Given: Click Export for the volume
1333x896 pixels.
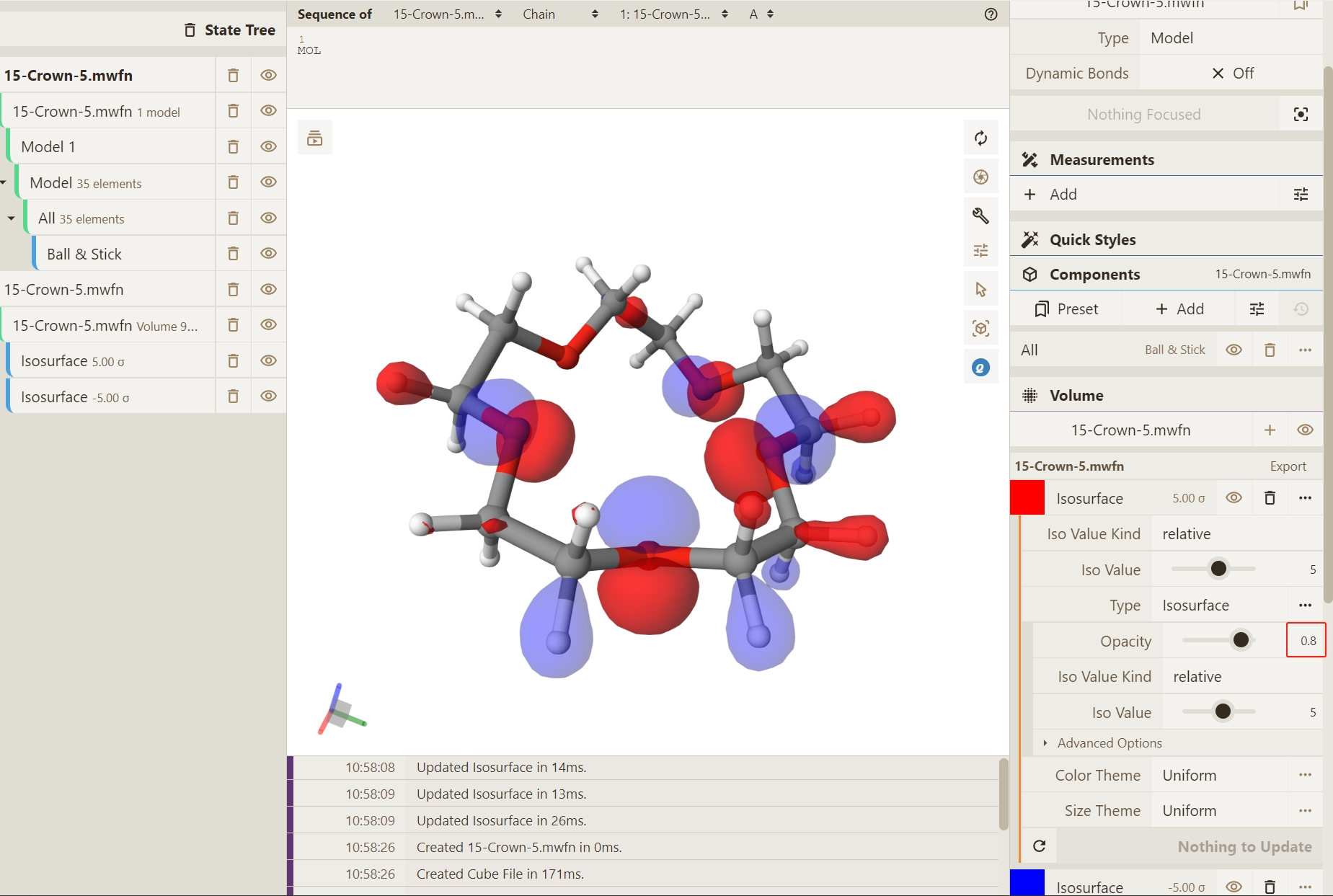Looking at the screenshot, I should [x=1288, y=466].
